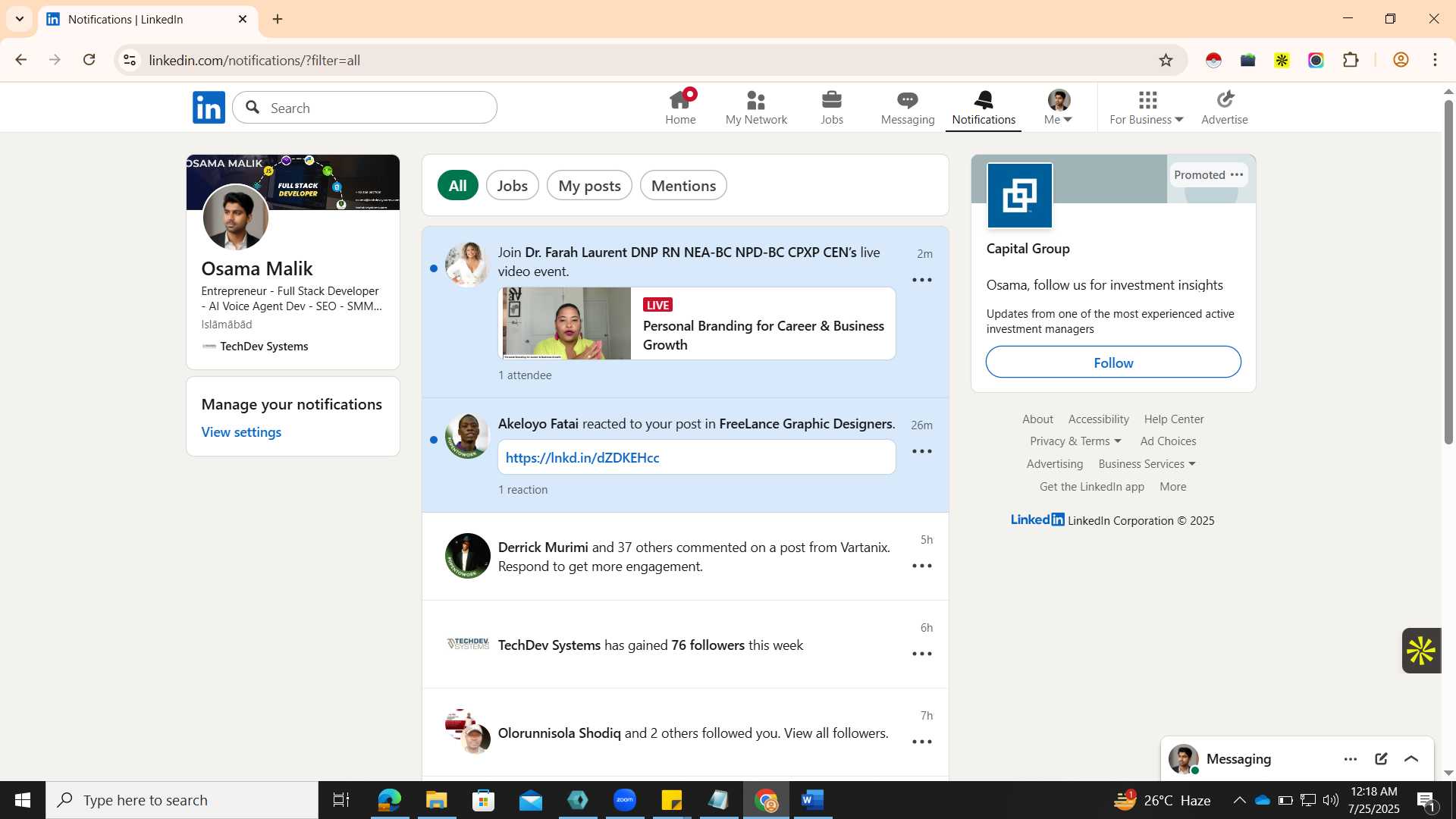Image resolution: width=1456 pixels, height=819 pixels.
Task: Open Zoom from the taskbar
Action: click(625, 800)
